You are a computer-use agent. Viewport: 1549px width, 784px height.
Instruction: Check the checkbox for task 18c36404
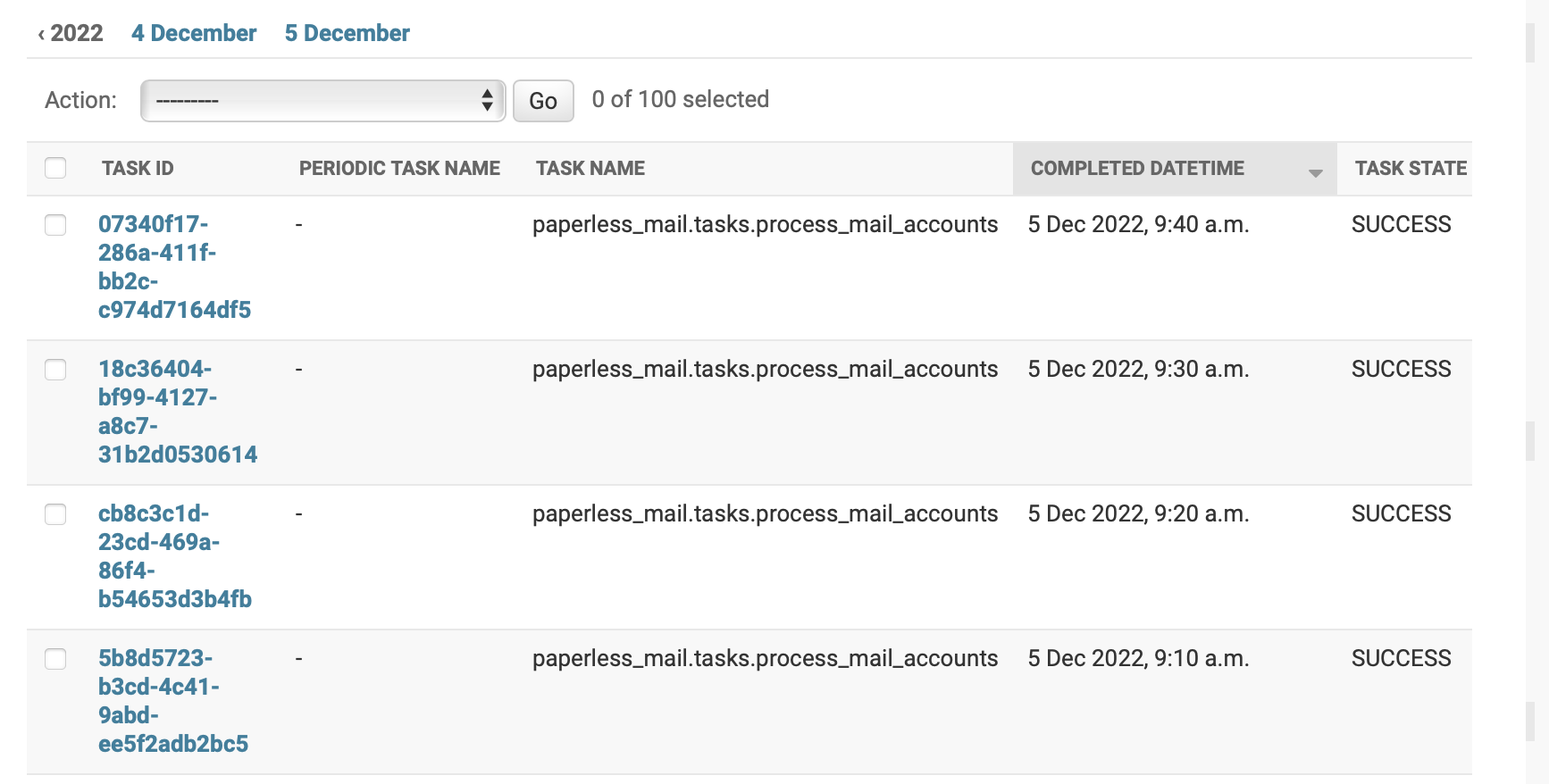[55, 369]
